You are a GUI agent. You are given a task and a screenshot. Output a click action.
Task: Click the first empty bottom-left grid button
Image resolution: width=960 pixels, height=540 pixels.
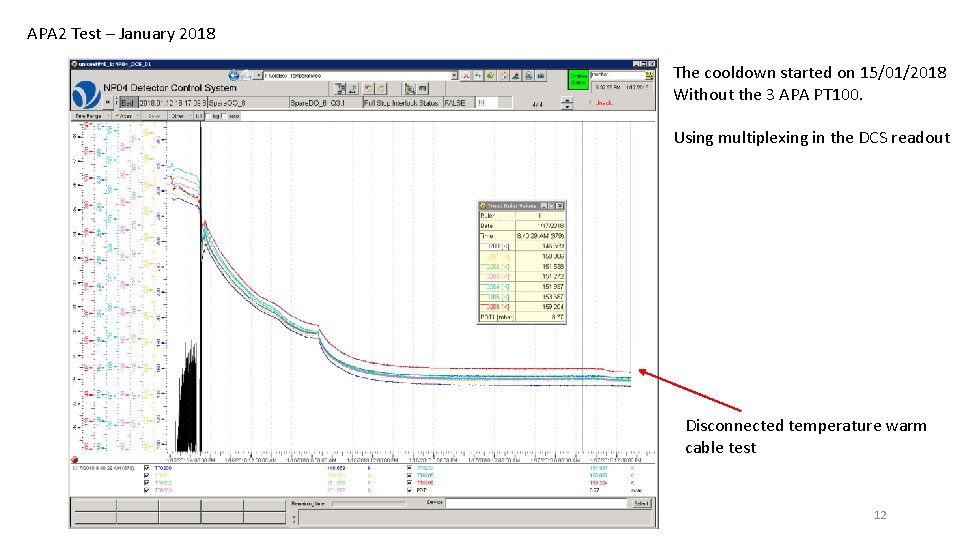(95, 504)
